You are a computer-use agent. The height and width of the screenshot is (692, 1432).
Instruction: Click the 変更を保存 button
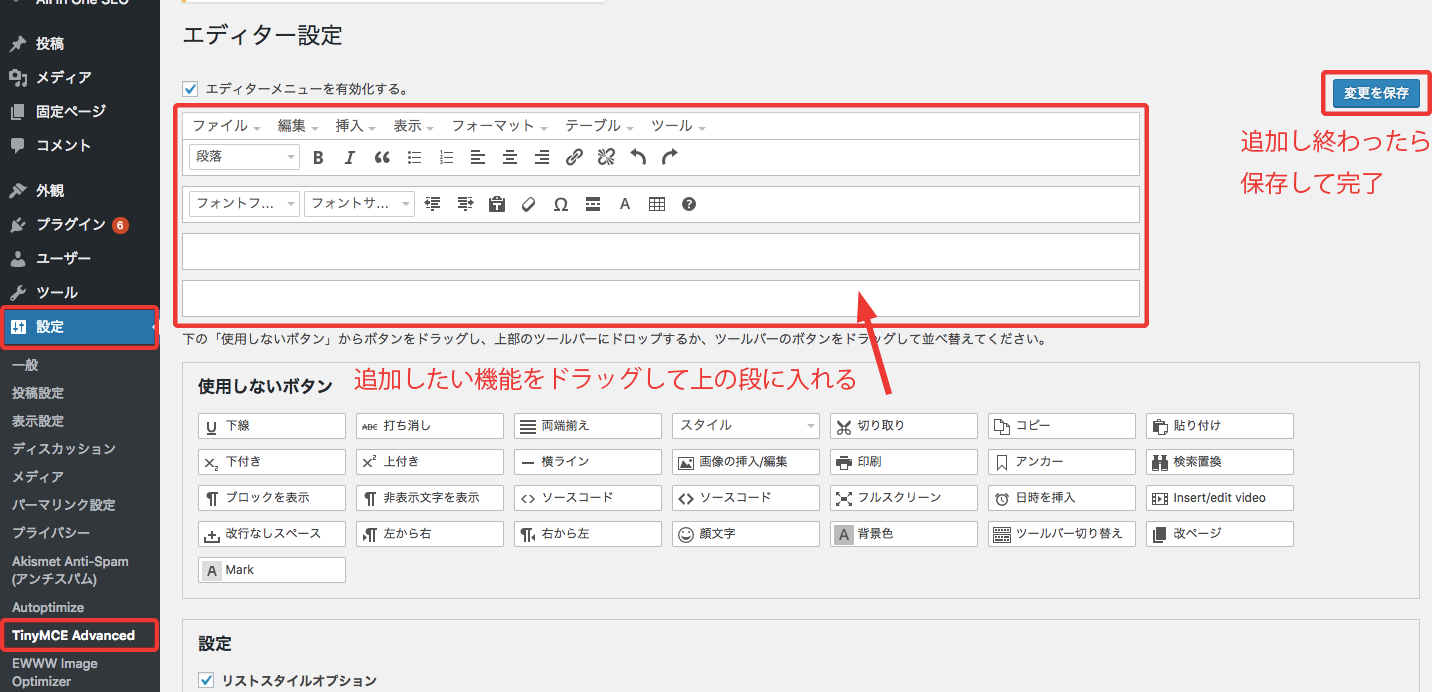pyautogui.click(x=1376, y=93)
